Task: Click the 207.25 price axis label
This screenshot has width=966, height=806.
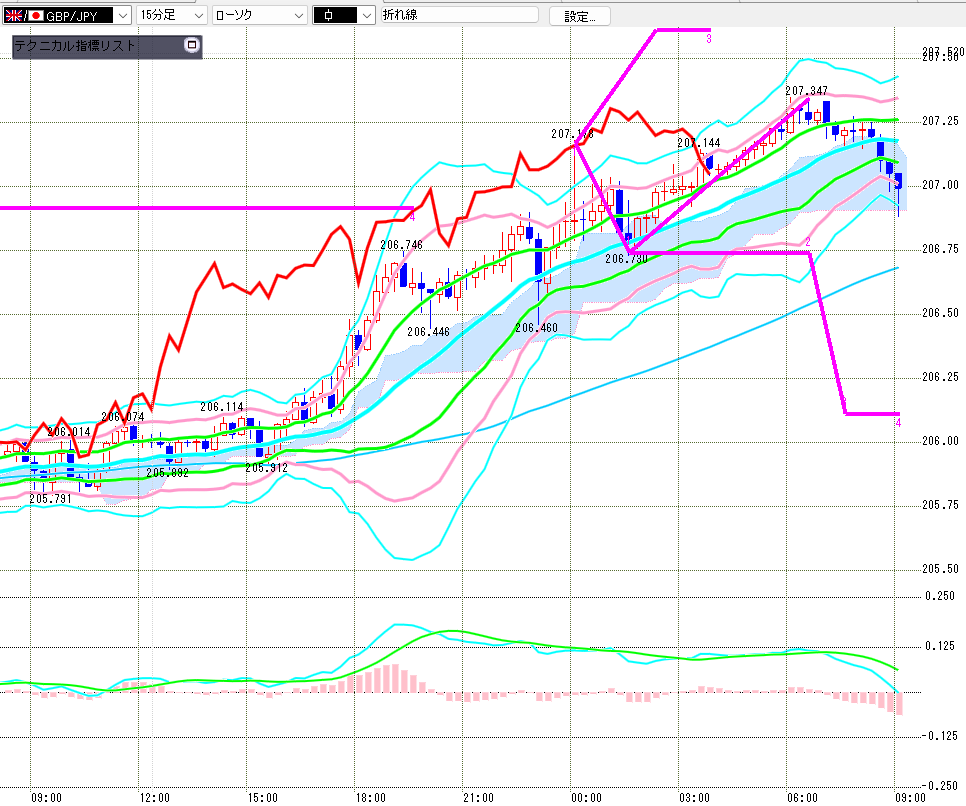Action: point(939,121)
